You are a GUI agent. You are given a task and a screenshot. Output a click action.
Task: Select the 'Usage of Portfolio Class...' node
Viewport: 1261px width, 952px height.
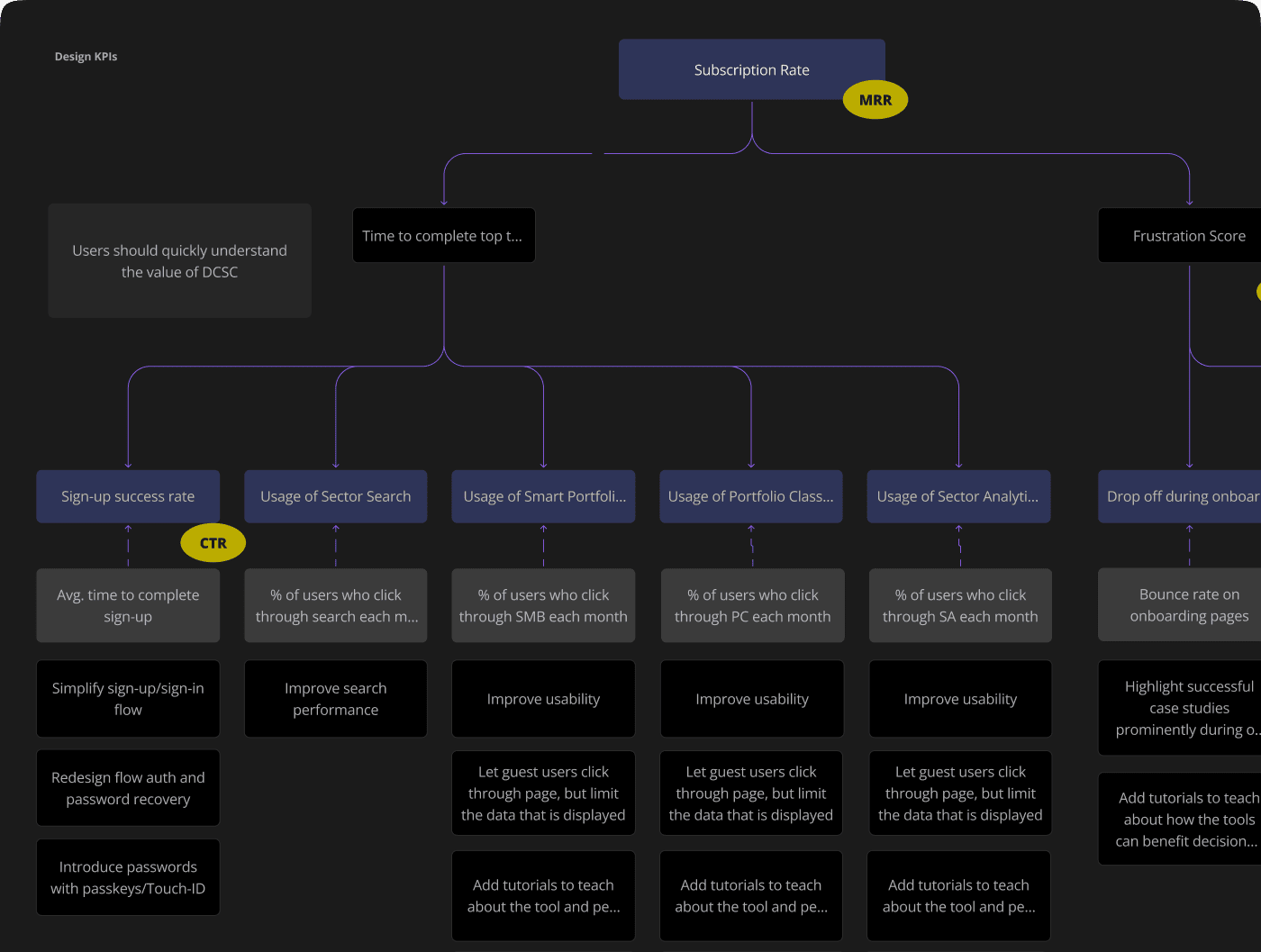(751, 496)
